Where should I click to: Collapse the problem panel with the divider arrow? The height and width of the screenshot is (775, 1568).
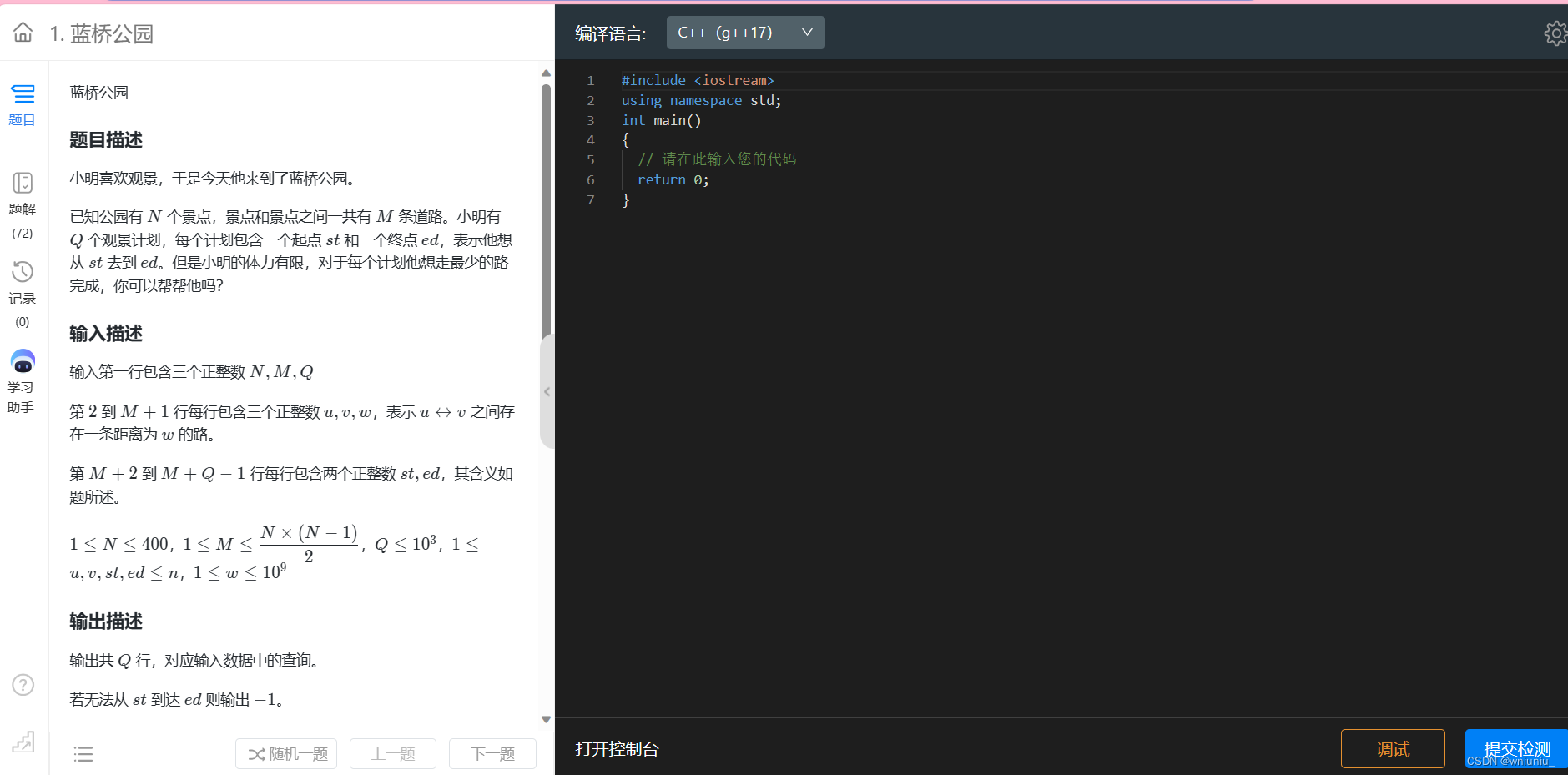(547, 391)
